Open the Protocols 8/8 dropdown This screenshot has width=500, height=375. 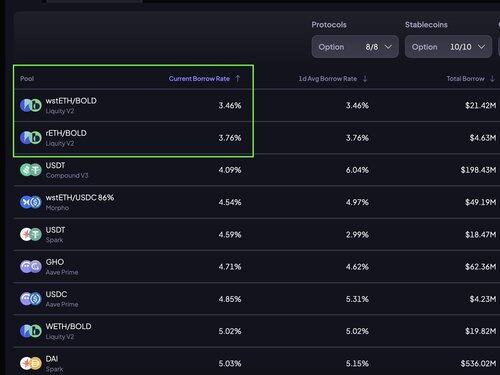pos(355,47)
